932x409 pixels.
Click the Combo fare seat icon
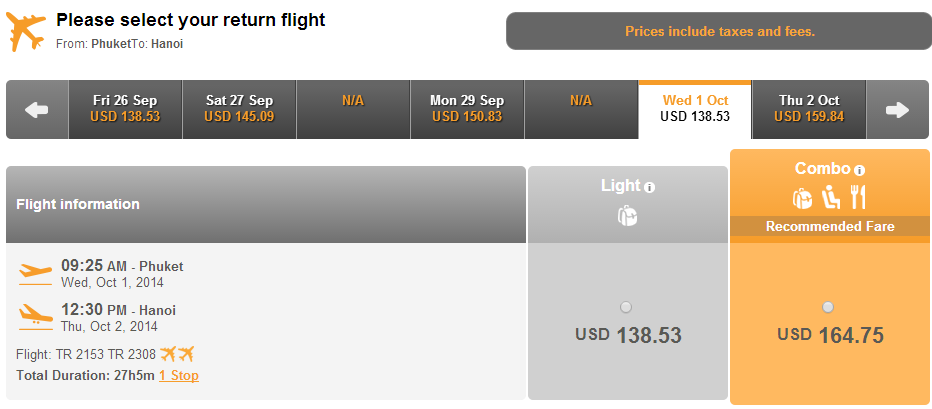pos(830,198)
